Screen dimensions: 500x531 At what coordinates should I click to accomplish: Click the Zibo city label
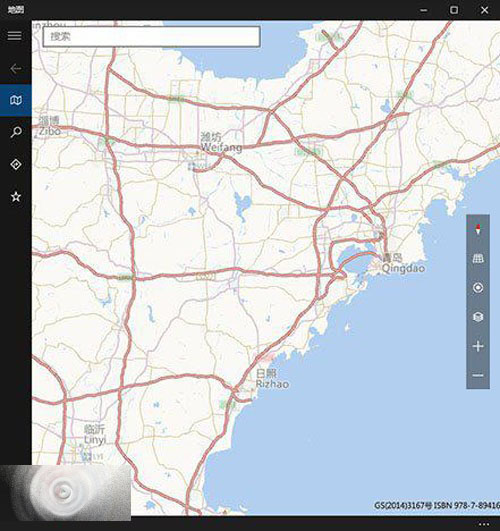point(49,126)
